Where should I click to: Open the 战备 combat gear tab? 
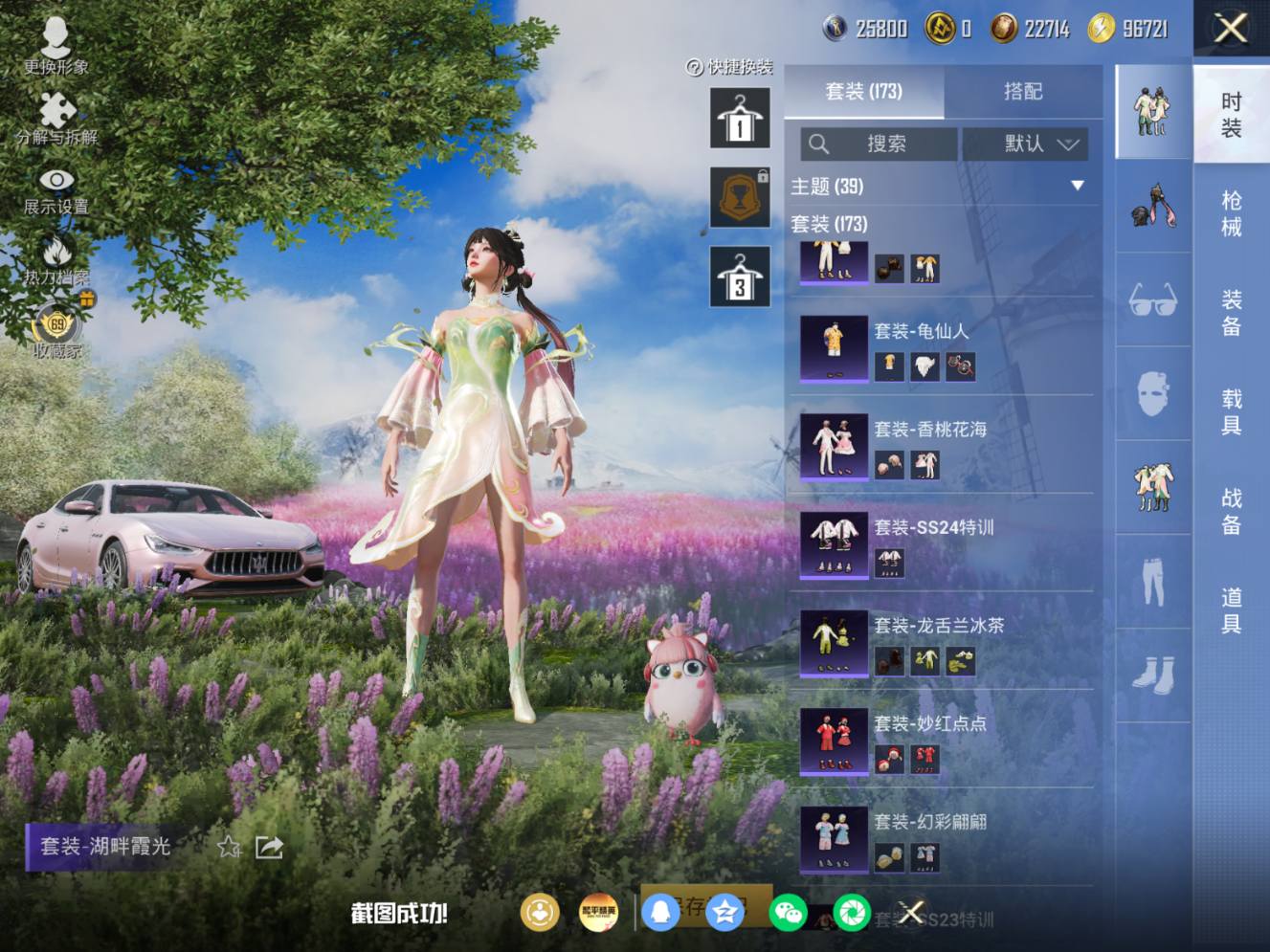(1232, 512)
